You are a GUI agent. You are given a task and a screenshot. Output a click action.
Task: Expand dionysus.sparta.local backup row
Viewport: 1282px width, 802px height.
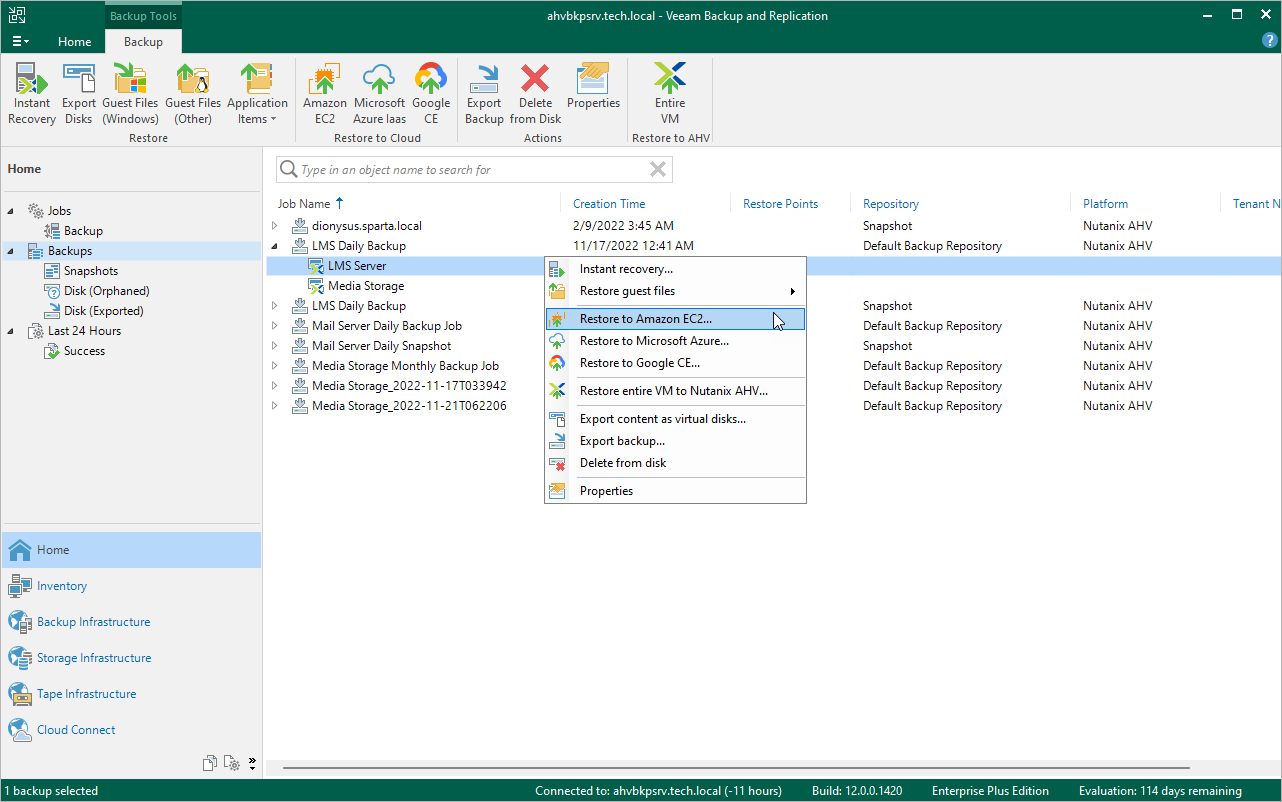pyautogui.click(x=276, y=226)
